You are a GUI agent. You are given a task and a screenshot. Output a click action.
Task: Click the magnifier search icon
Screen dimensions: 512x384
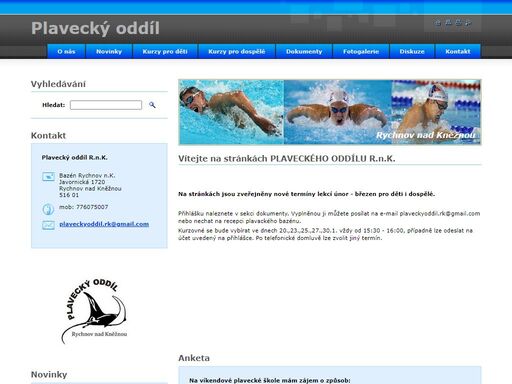point(152,105)
